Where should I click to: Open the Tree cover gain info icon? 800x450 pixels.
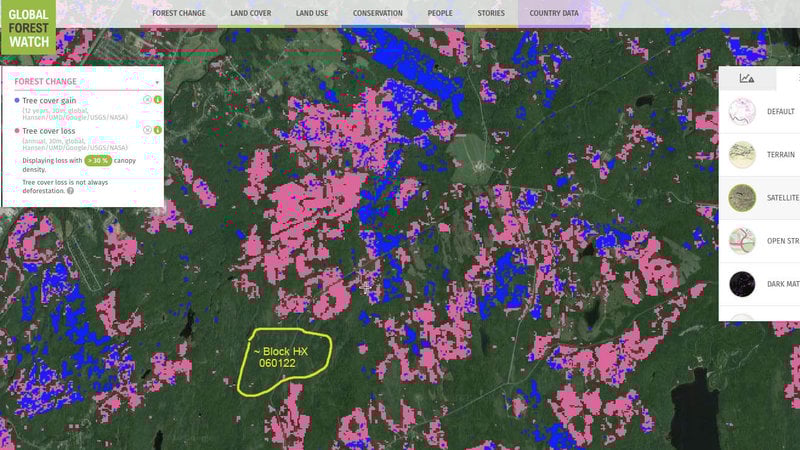158,100
